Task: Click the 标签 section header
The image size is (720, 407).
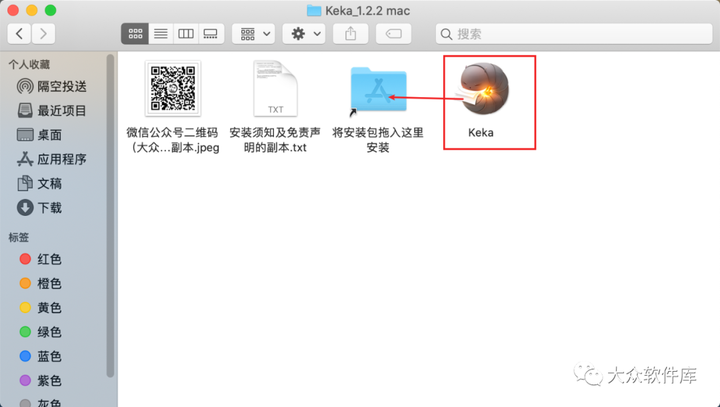Action: point(19,237)
